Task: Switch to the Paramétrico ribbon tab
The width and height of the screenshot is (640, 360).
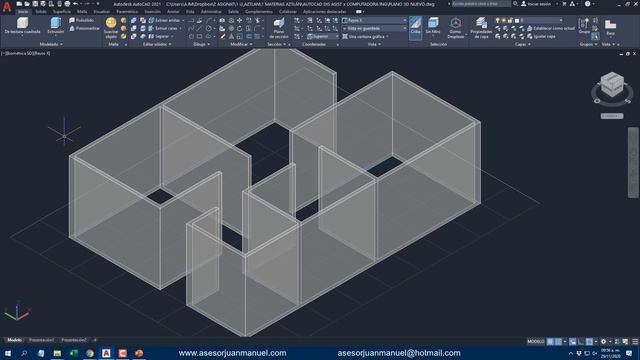Action: [x=127, y=11]
